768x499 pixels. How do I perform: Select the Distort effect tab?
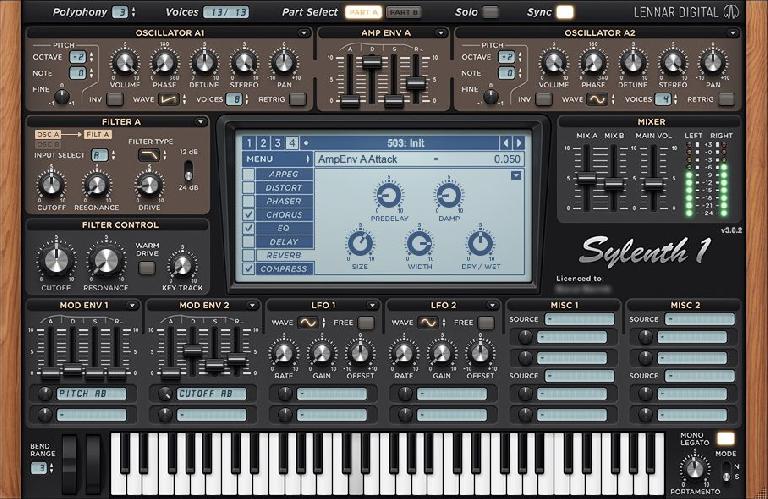[284, 188]
